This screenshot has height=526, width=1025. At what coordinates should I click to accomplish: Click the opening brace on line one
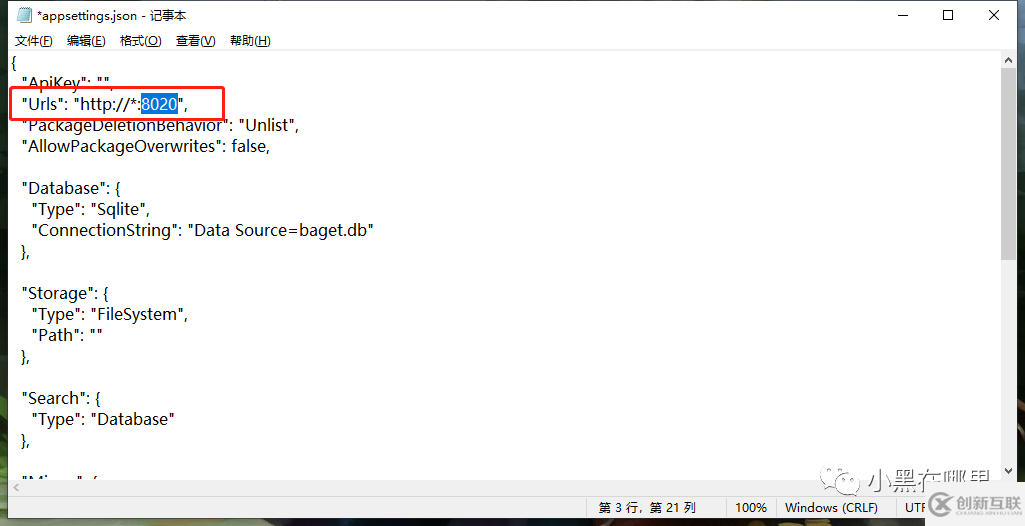(14, 63)
